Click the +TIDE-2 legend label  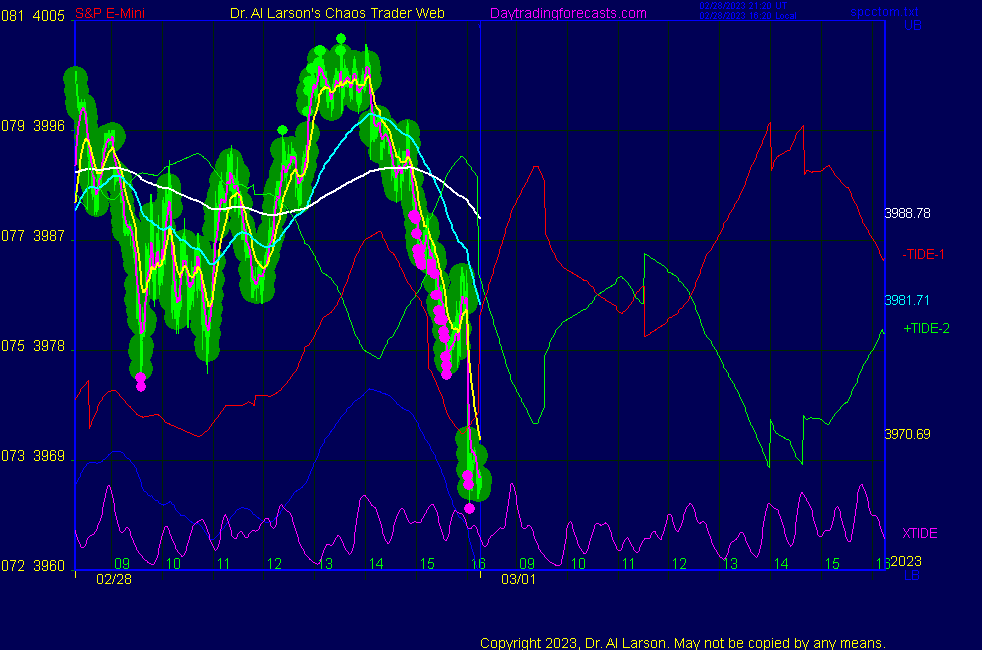926,328
